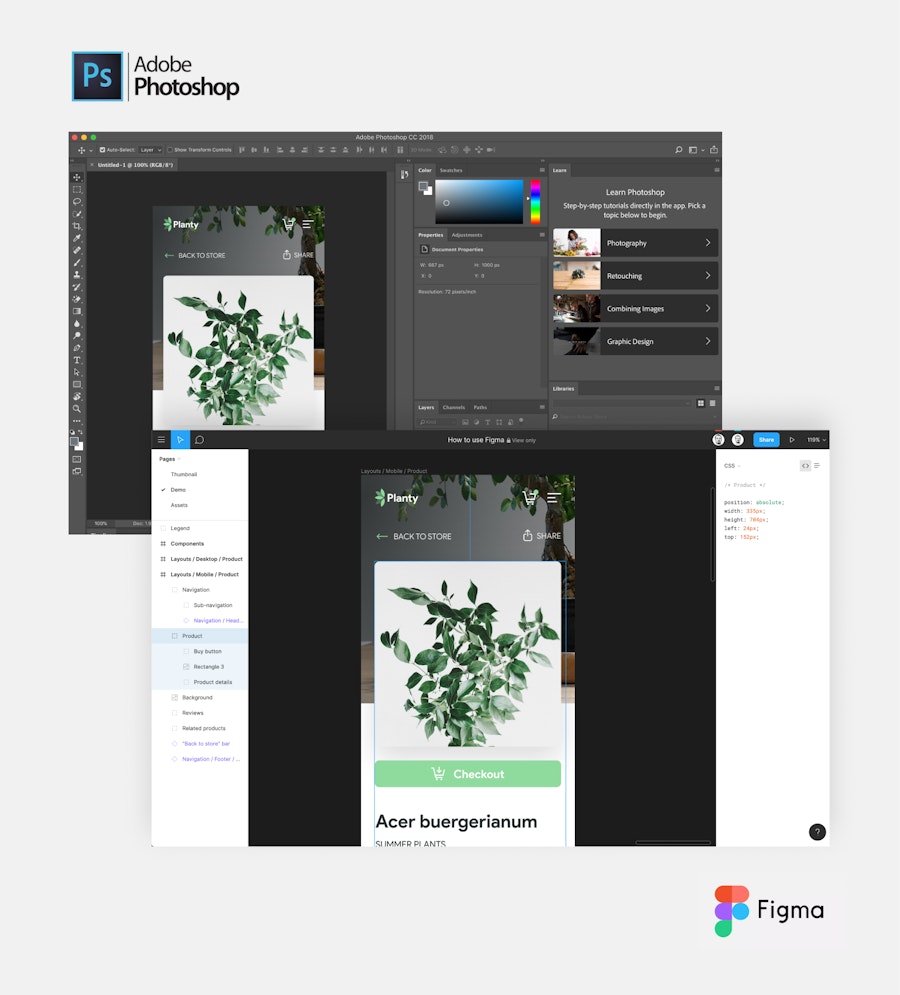900x995 pixels.
Task: Select the Clone Stamp tool in Photoshop
Action: click(x=77, y=275)
